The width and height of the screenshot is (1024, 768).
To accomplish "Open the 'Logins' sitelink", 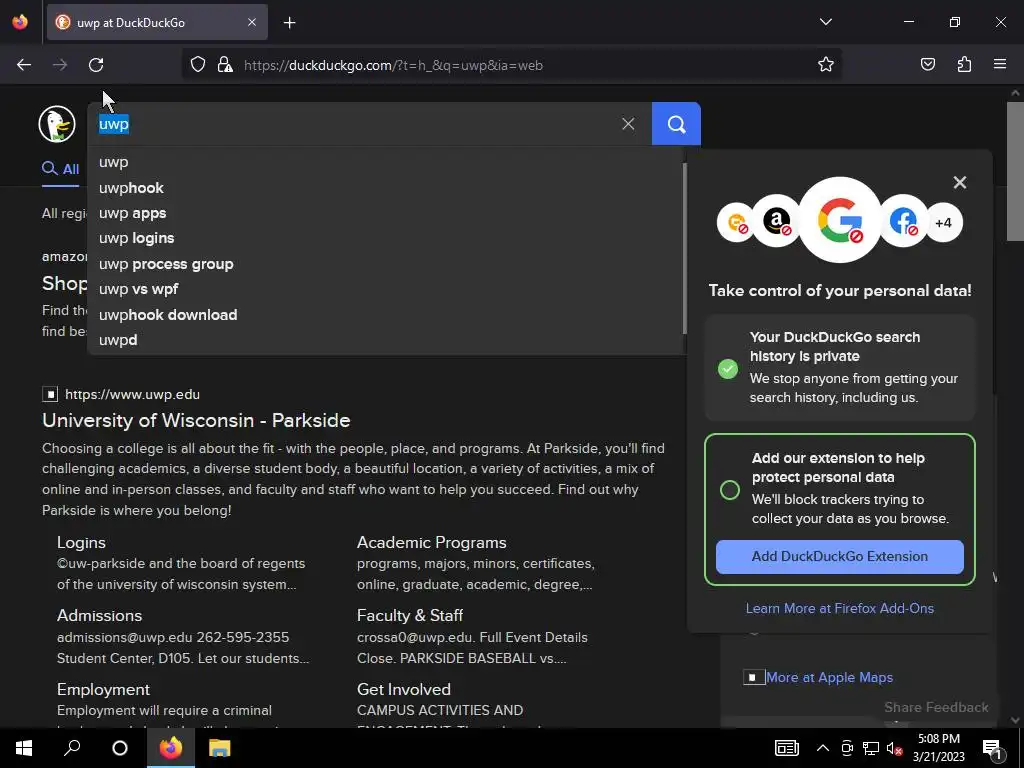I will (81, 543).
